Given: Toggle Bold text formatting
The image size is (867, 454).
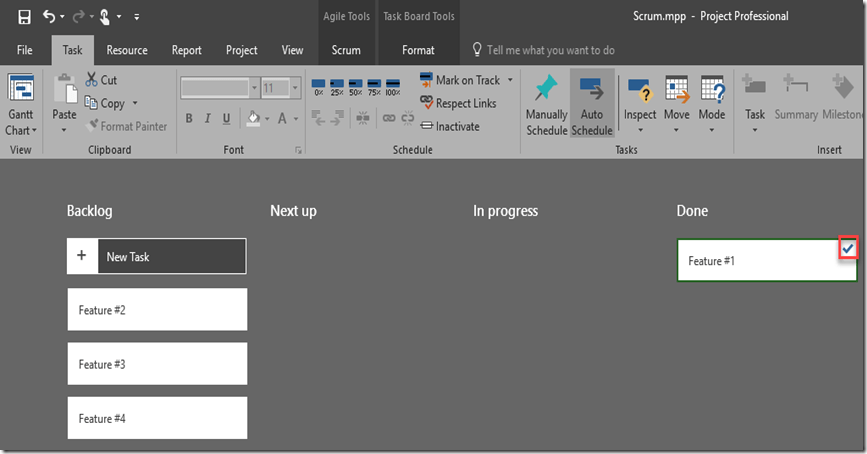Looking at the screenshot, I should [189, 119].
